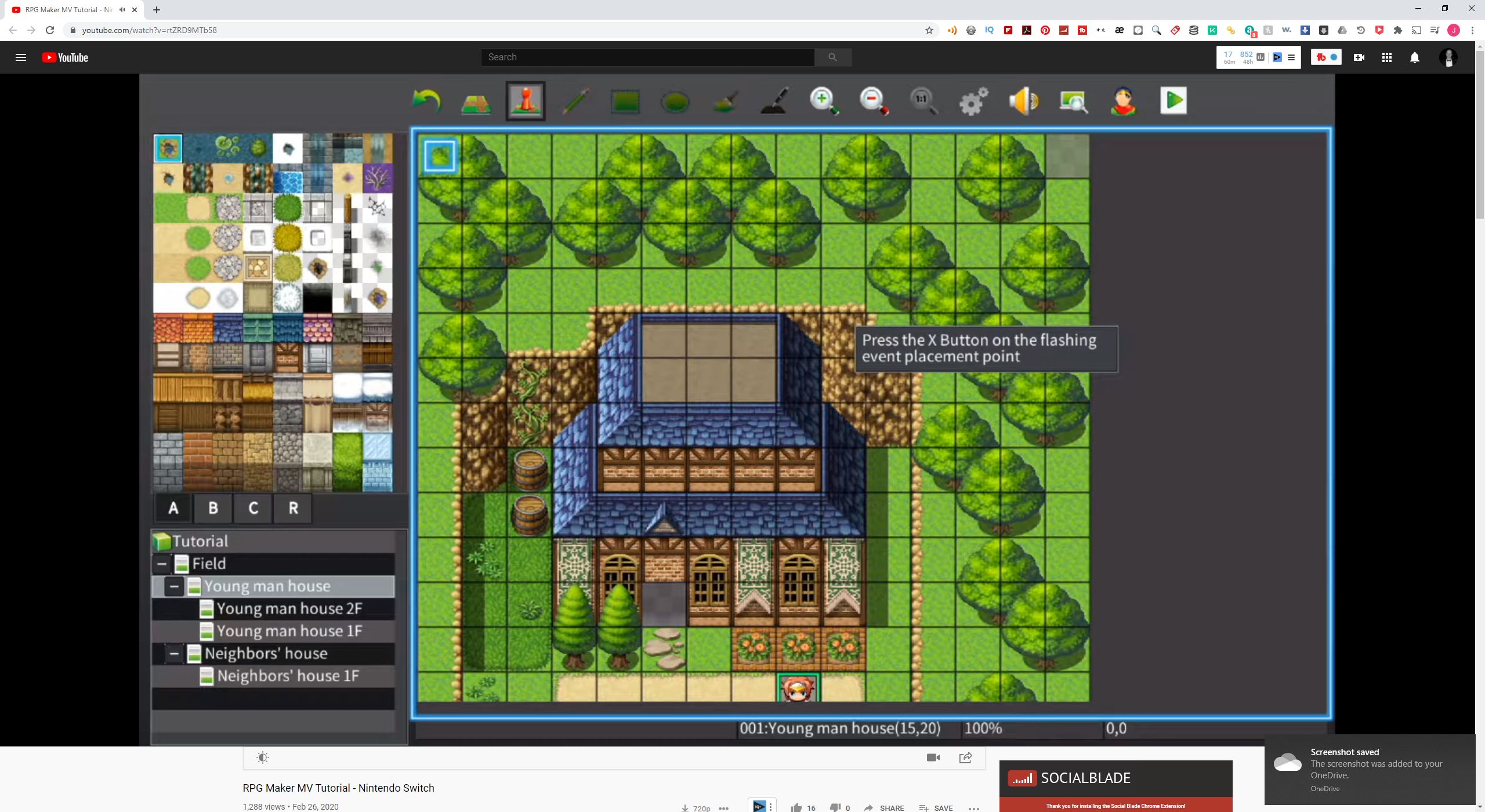Select Neighbors' house 1F map

[x=273, y=676]
